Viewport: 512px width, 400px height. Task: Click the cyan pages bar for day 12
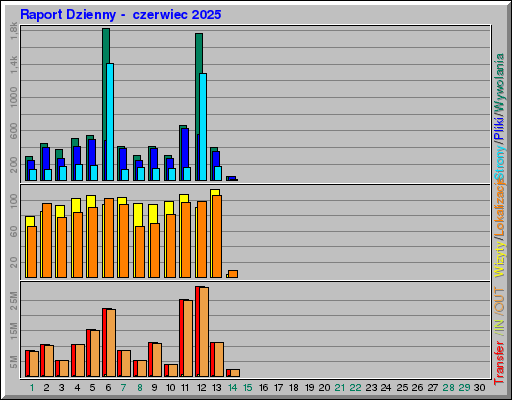click(203, 127)
